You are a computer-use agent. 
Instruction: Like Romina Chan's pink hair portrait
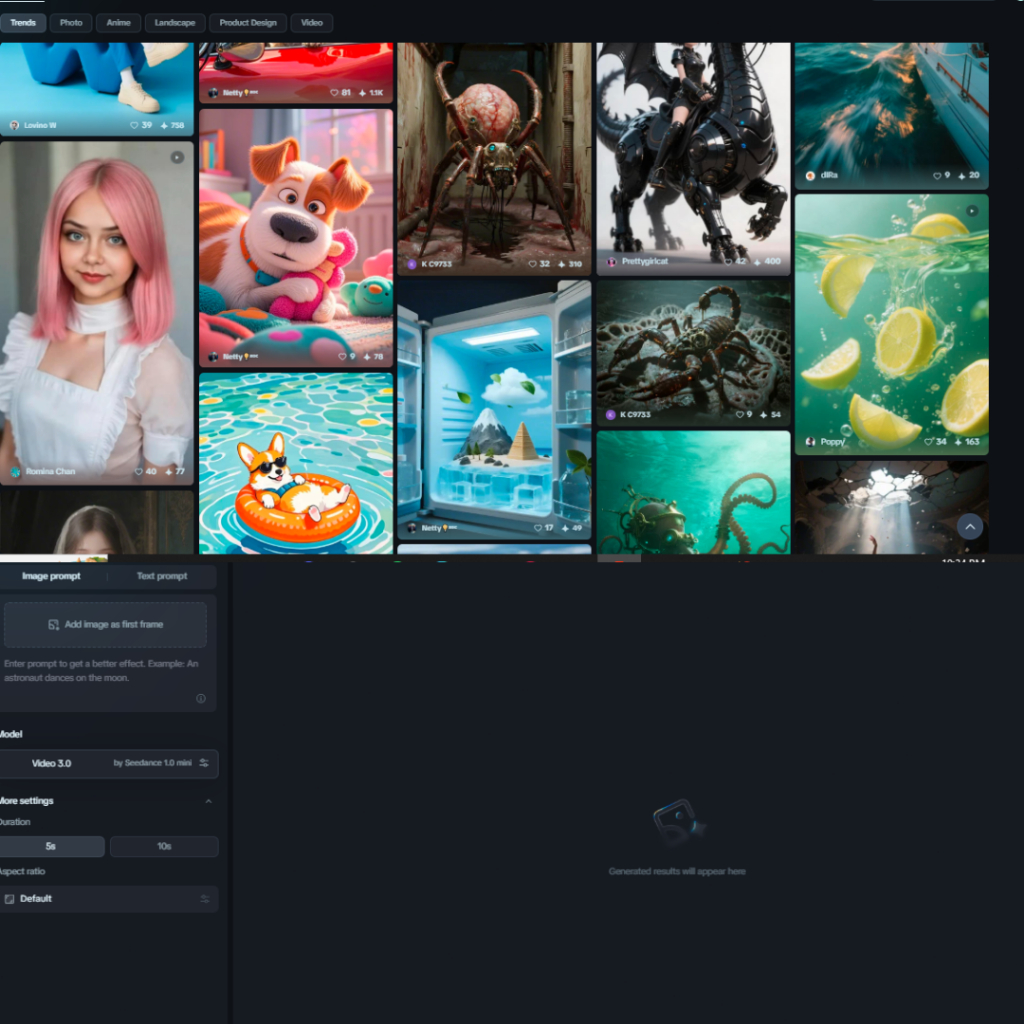coord(138,472)
